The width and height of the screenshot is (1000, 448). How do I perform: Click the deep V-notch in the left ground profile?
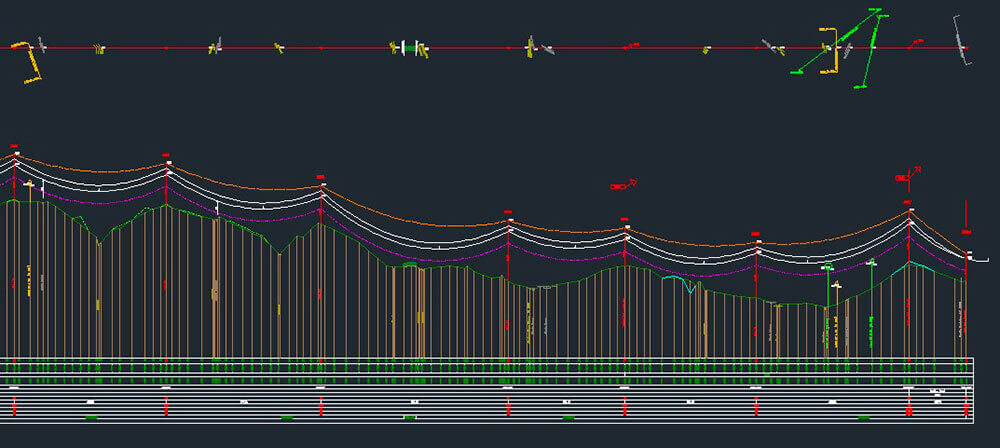[x=100, y=240]
